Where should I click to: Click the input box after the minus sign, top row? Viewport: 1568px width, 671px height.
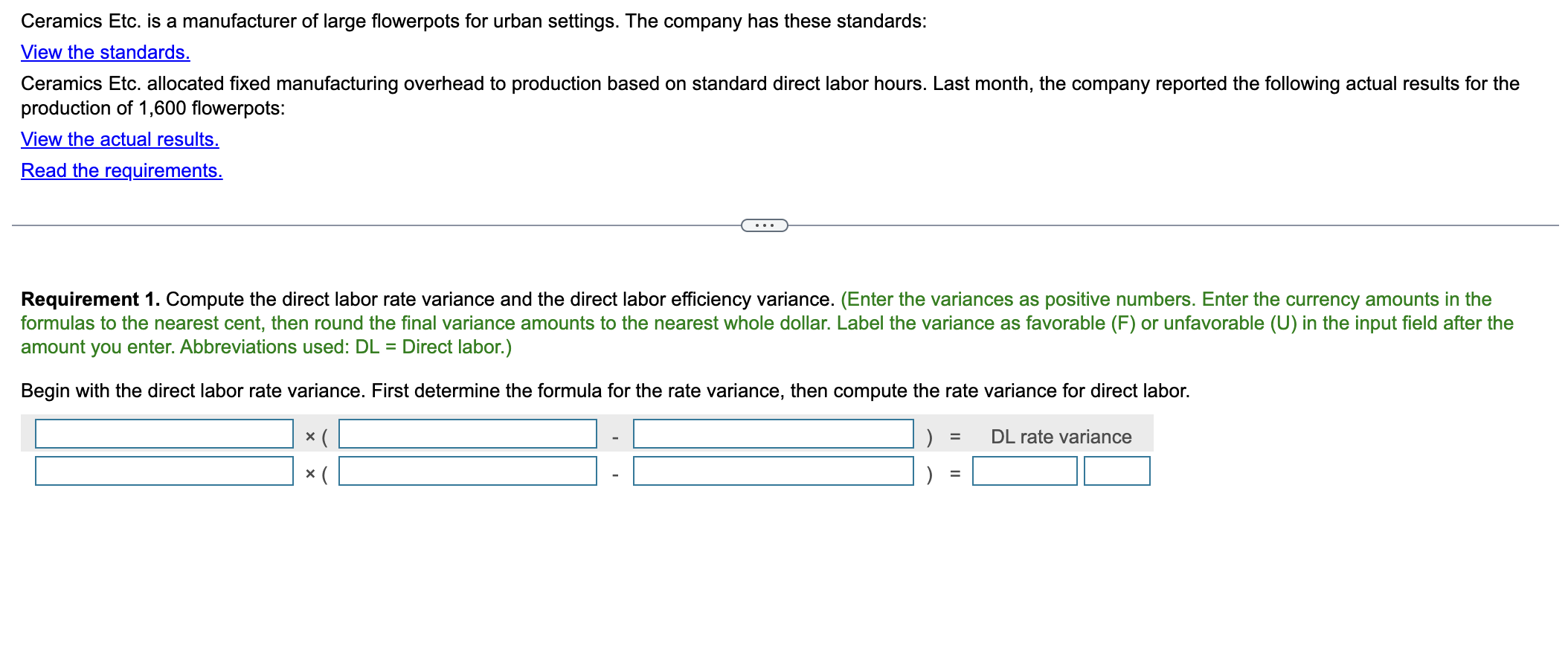[772, 434]
